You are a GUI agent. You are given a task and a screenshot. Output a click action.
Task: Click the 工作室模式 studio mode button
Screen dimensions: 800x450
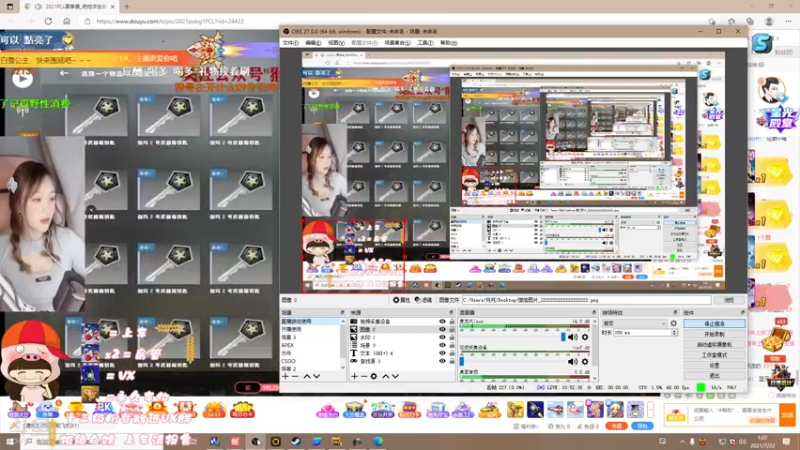click(714, 355)
